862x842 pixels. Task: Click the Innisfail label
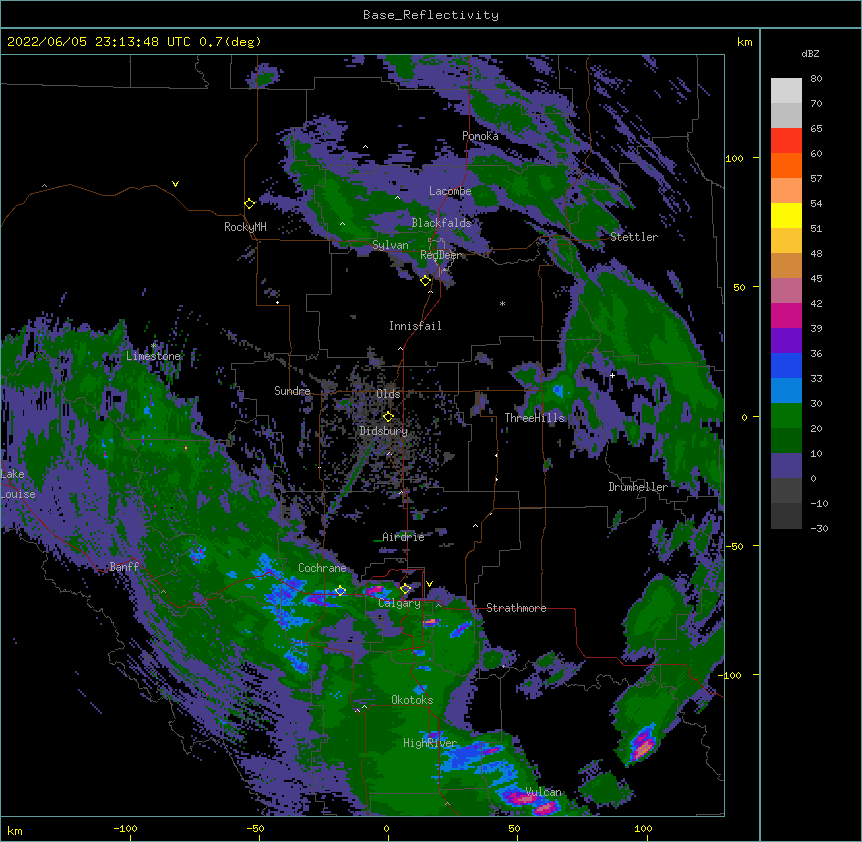(x=415, y=326)
